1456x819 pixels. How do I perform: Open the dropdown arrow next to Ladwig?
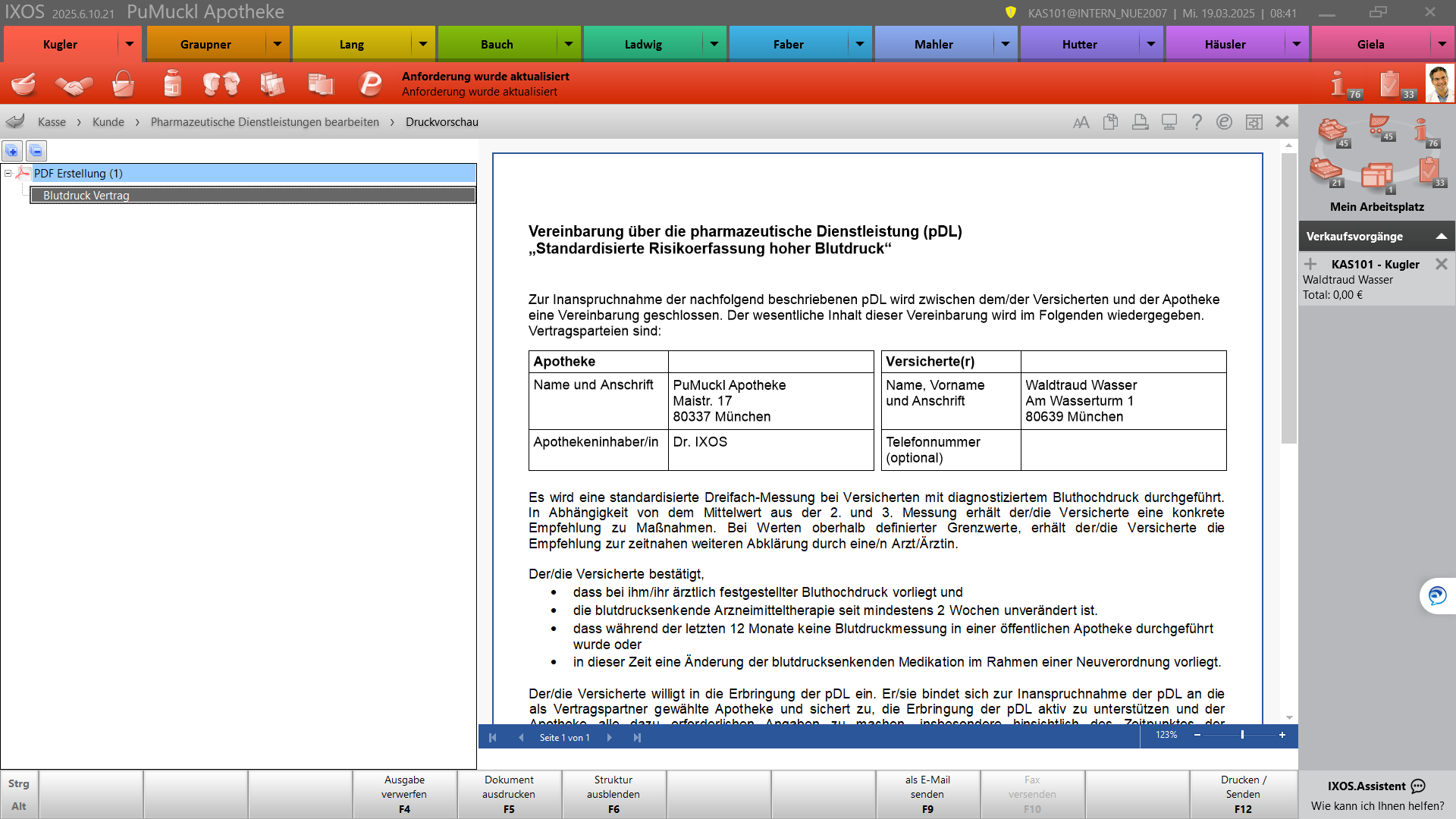coord(714,44)
